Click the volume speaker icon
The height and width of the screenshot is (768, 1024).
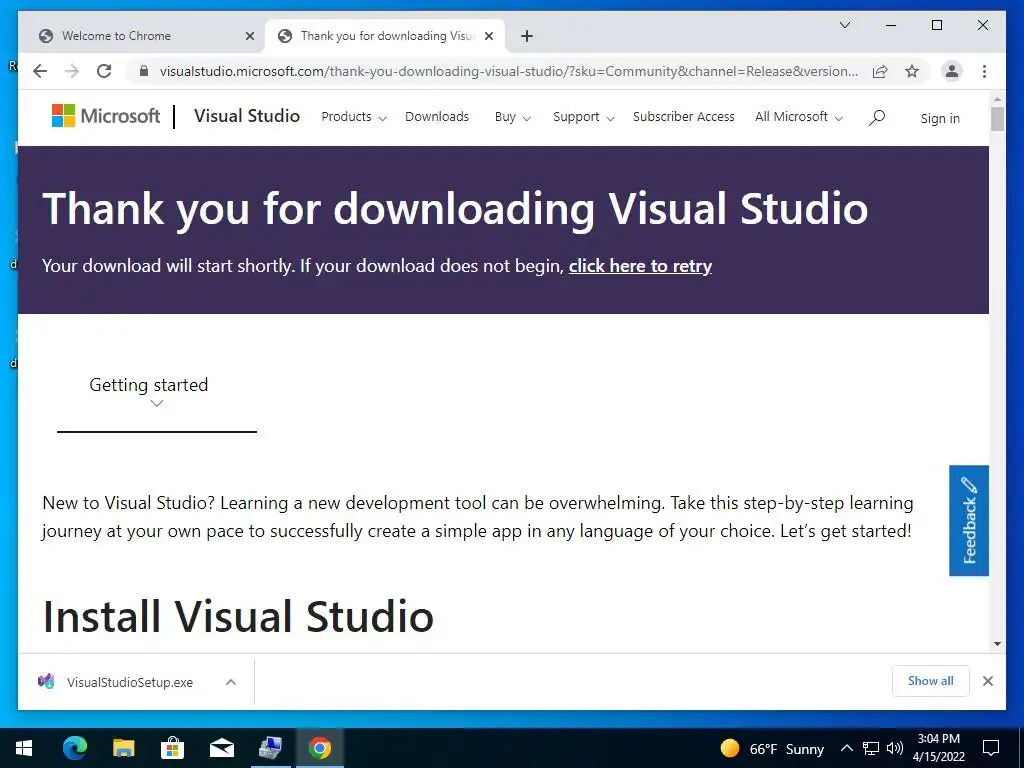pos(895,748)
